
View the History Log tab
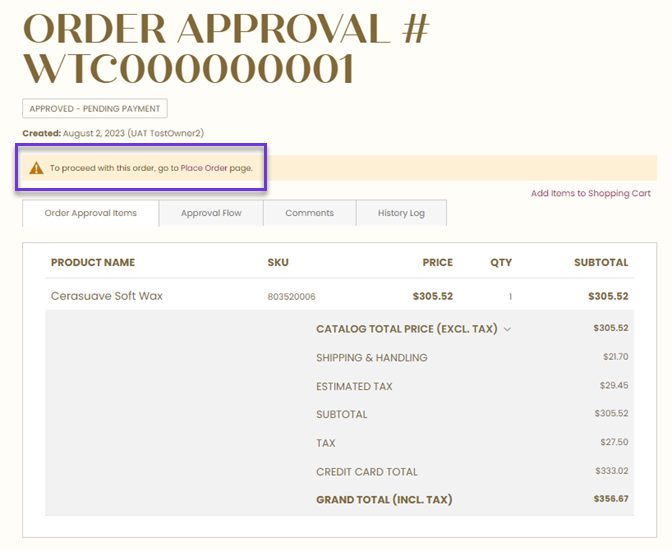[401, 213]
